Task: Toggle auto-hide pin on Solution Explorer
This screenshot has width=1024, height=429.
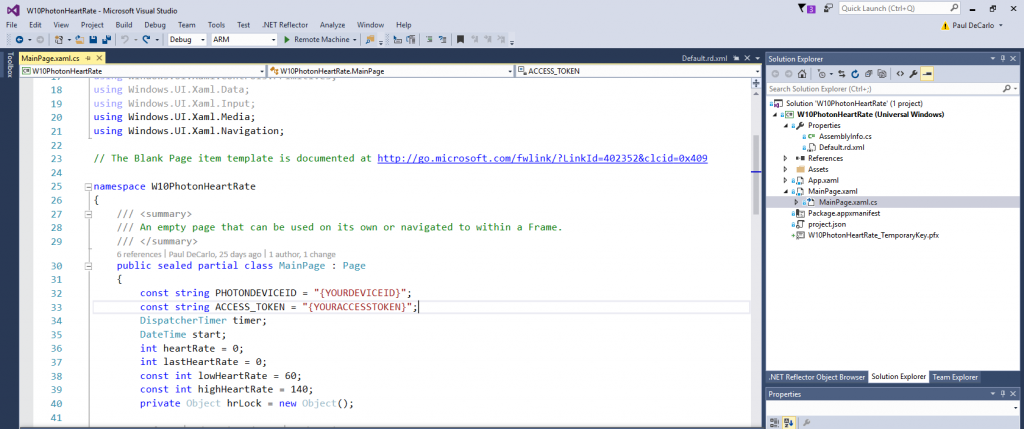Action: (x=1002, y=59)
